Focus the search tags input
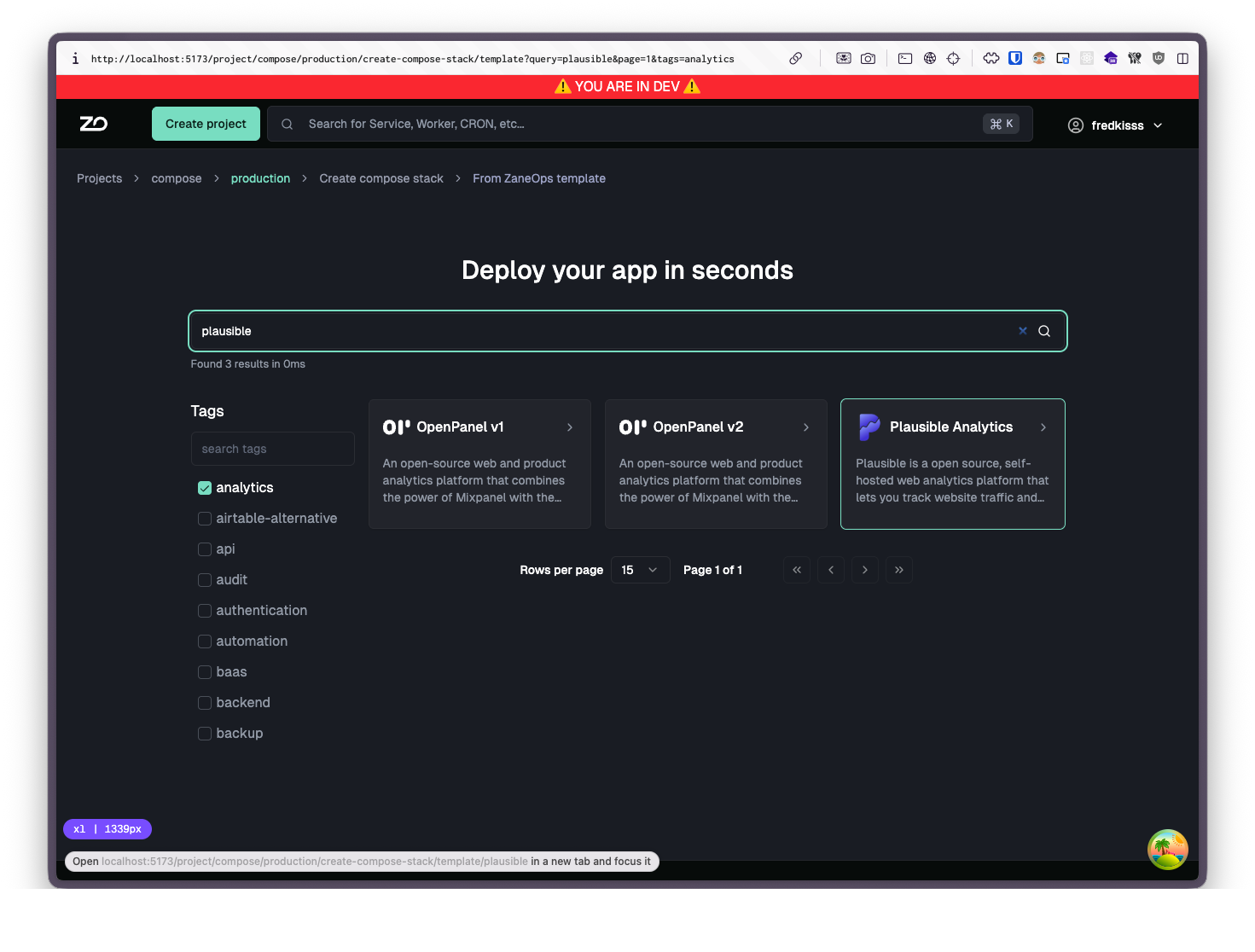Image resolution: width=1255 pixels, height=952 pixels. [273, 449]
